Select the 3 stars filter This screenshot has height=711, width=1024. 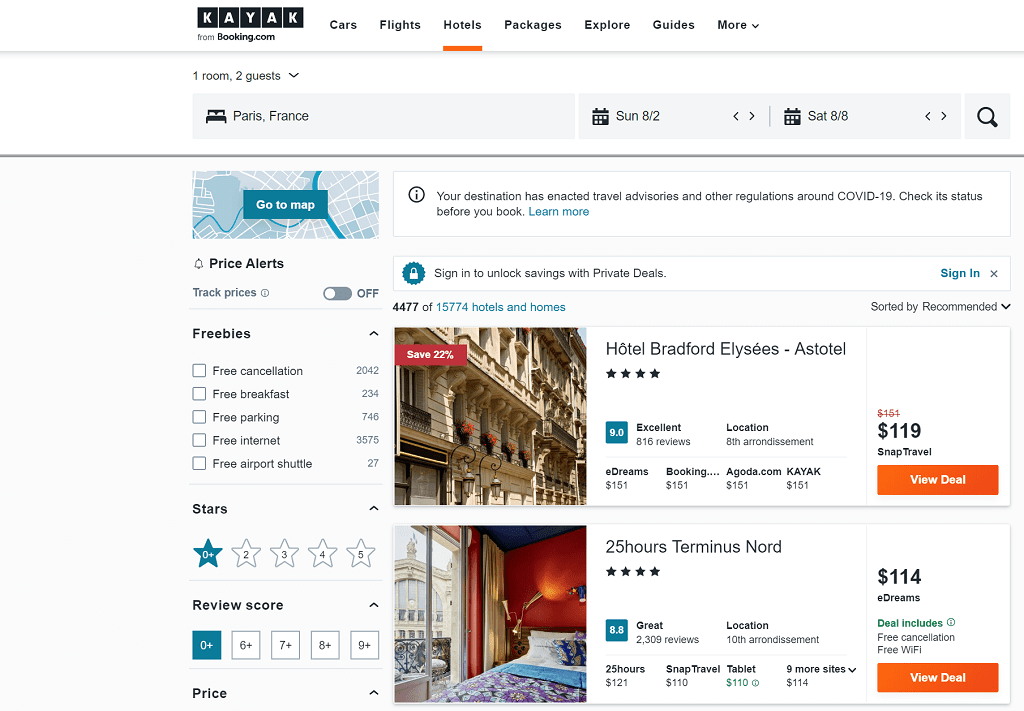point(284,554)
